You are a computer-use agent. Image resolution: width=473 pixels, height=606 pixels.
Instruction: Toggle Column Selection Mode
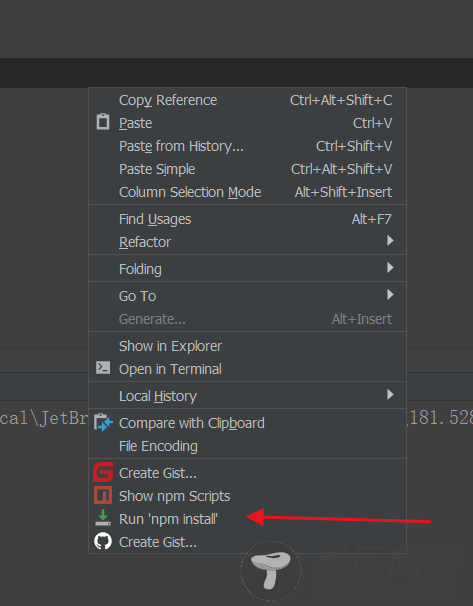click(247, 192)
